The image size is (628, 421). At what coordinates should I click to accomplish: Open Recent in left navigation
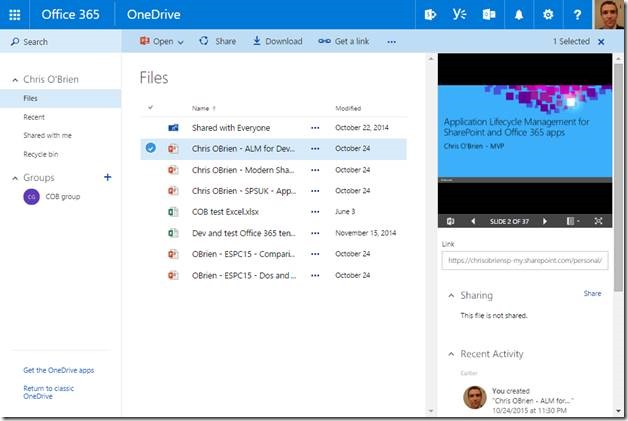point(34,117)
